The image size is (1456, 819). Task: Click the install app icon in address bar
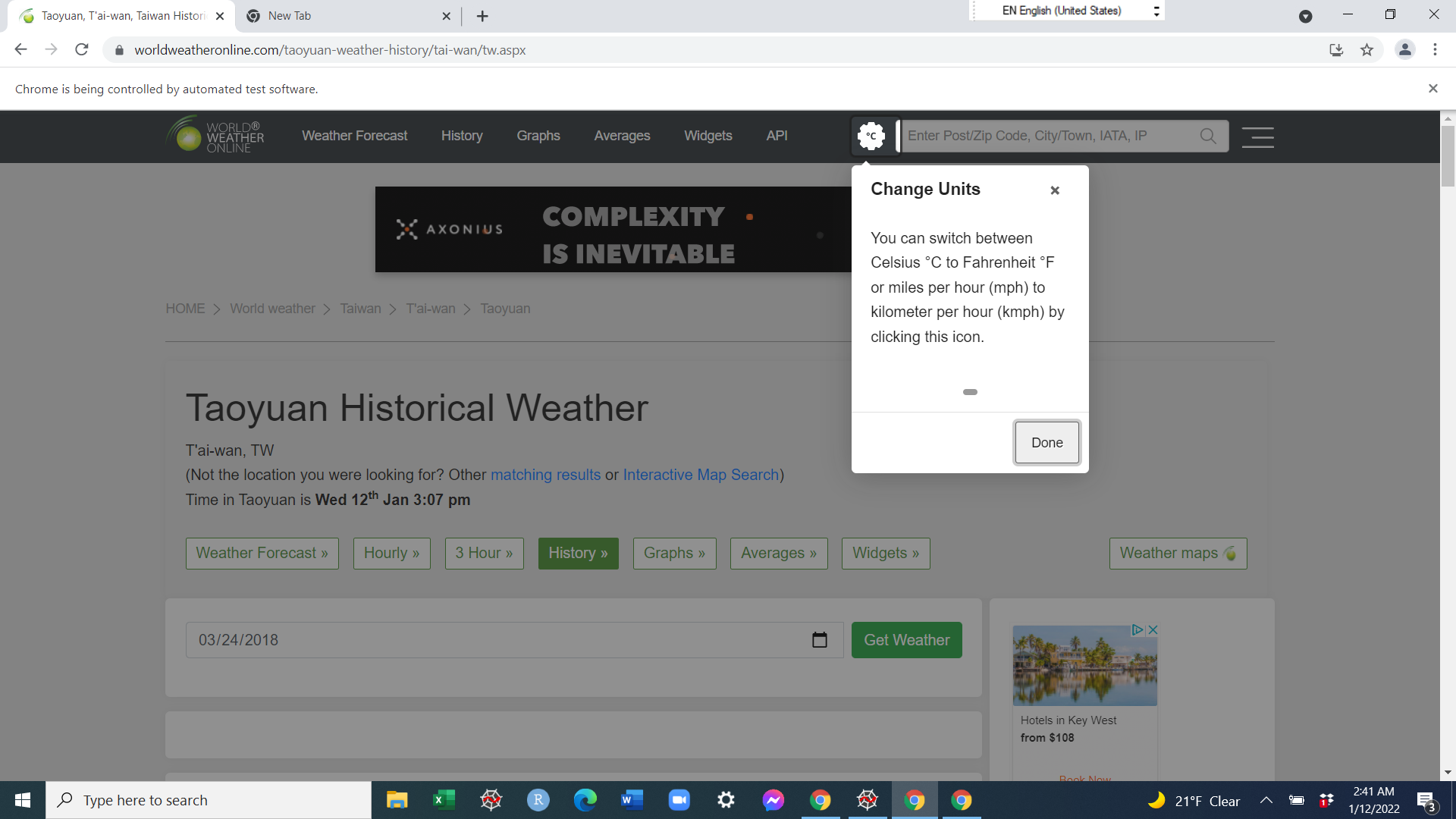pyautogui.click(x=1336, y=50)
